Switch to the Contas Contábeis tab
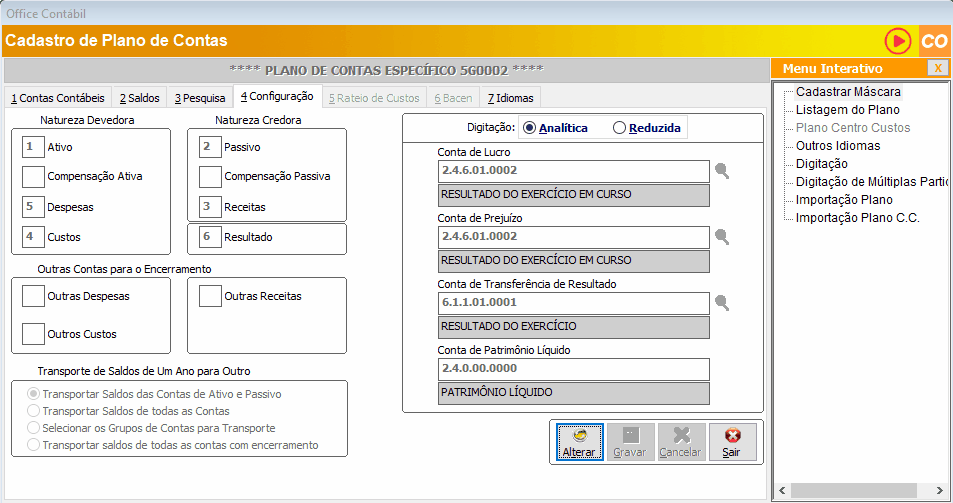Screen dimensions: 953x503 (x=57, y=98)
